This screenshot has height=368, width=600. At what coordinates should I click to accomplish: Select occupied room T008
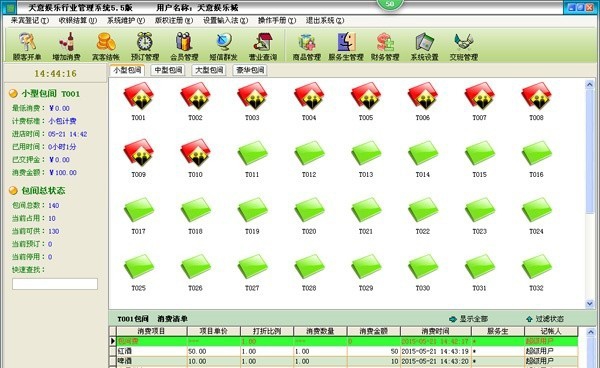coord(536,101)
